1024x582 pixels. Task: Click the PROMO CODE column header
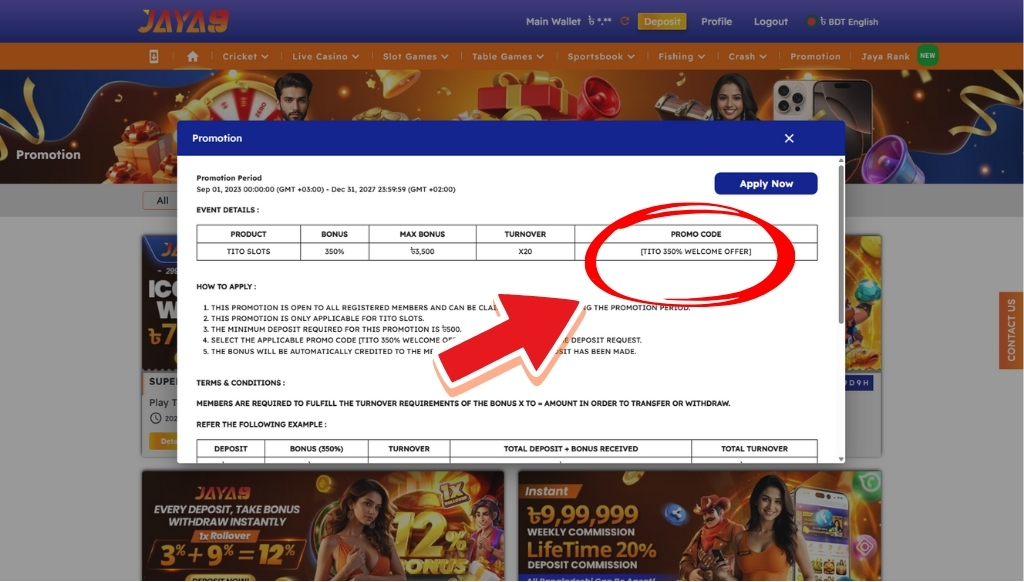pos(696,234)
